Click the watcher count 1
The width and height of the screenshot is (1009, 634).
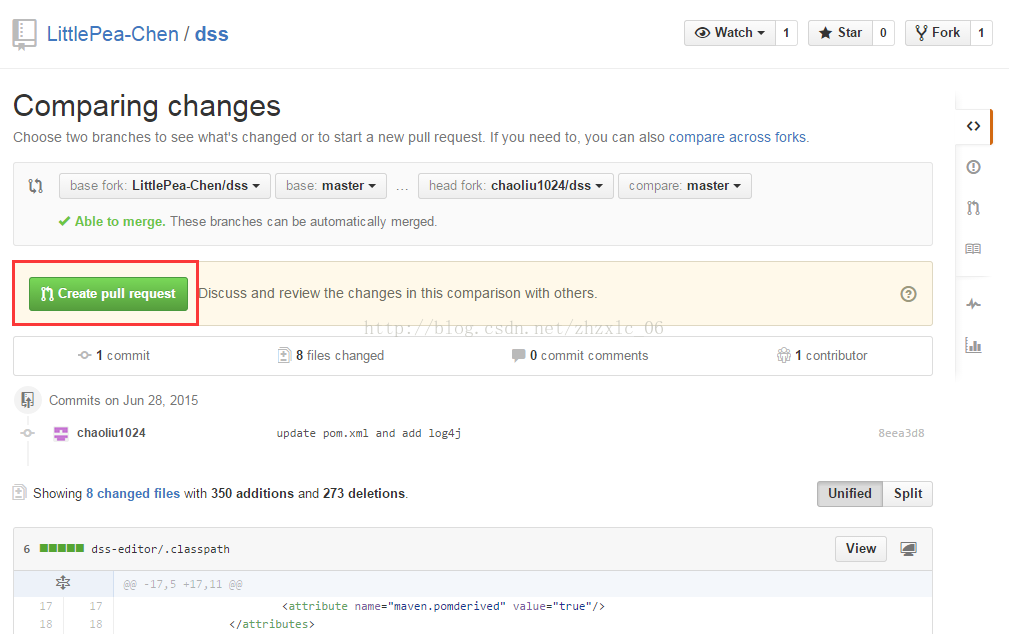(786, 33)
